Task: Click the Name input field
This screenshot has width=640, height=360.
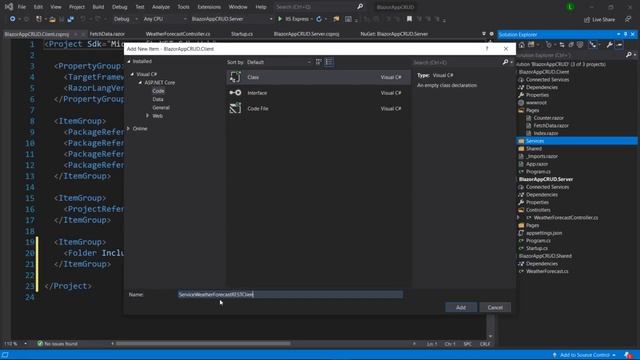Action: pos(291,294)
